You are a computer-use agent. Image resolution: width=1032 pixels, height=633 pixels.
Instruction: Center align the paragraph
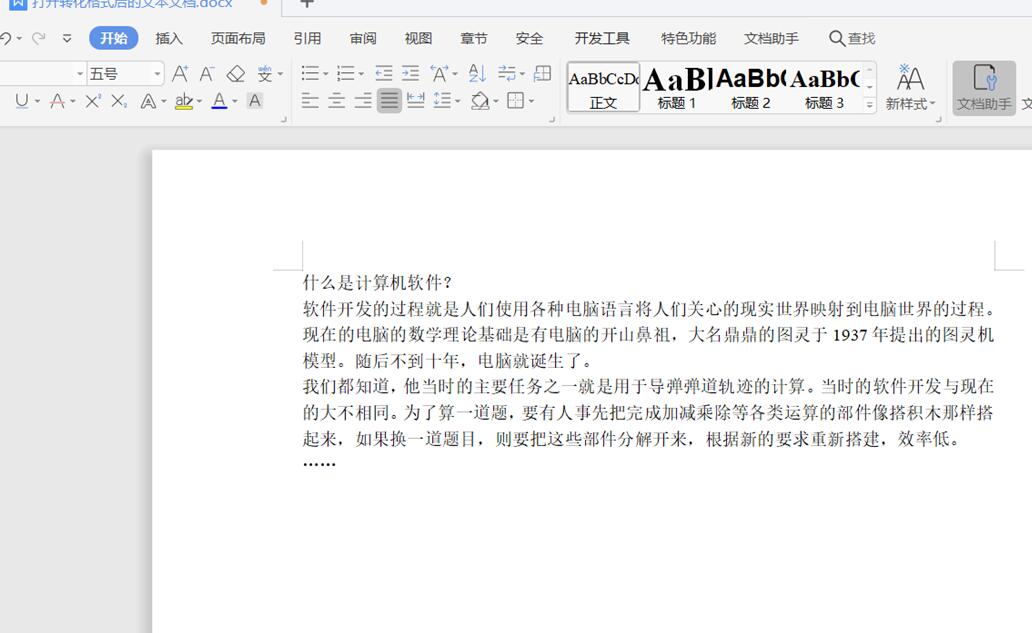click(x=336, y=101)
